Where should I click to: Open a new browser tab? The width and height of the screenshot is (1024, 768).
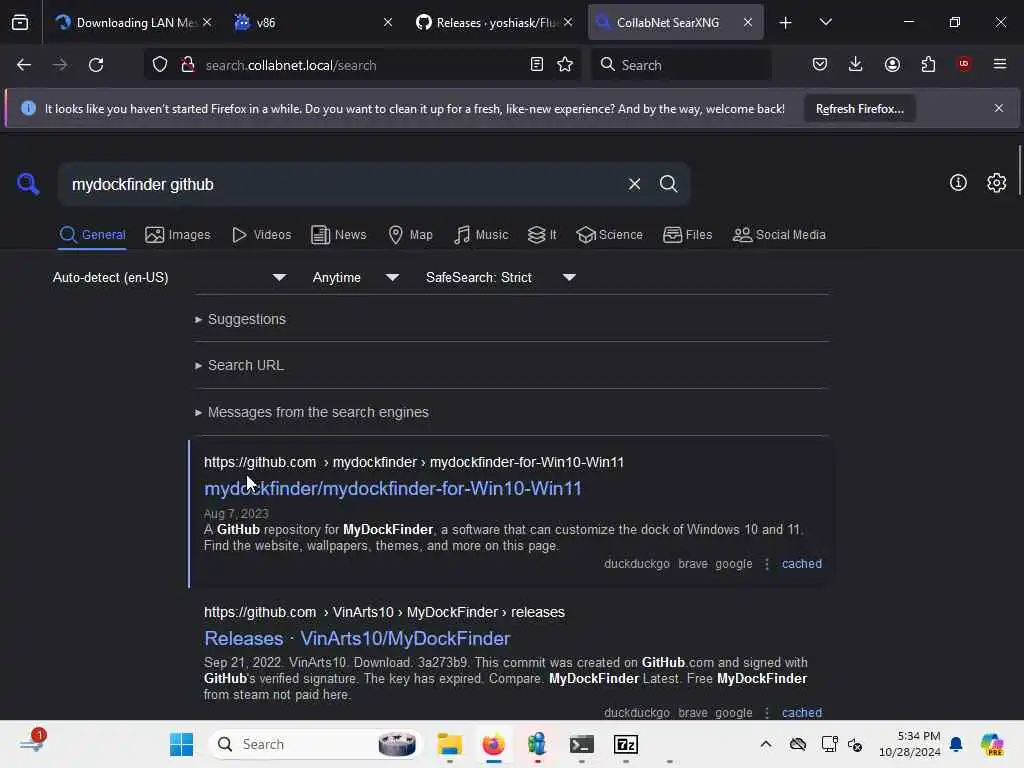click(786, 23)
